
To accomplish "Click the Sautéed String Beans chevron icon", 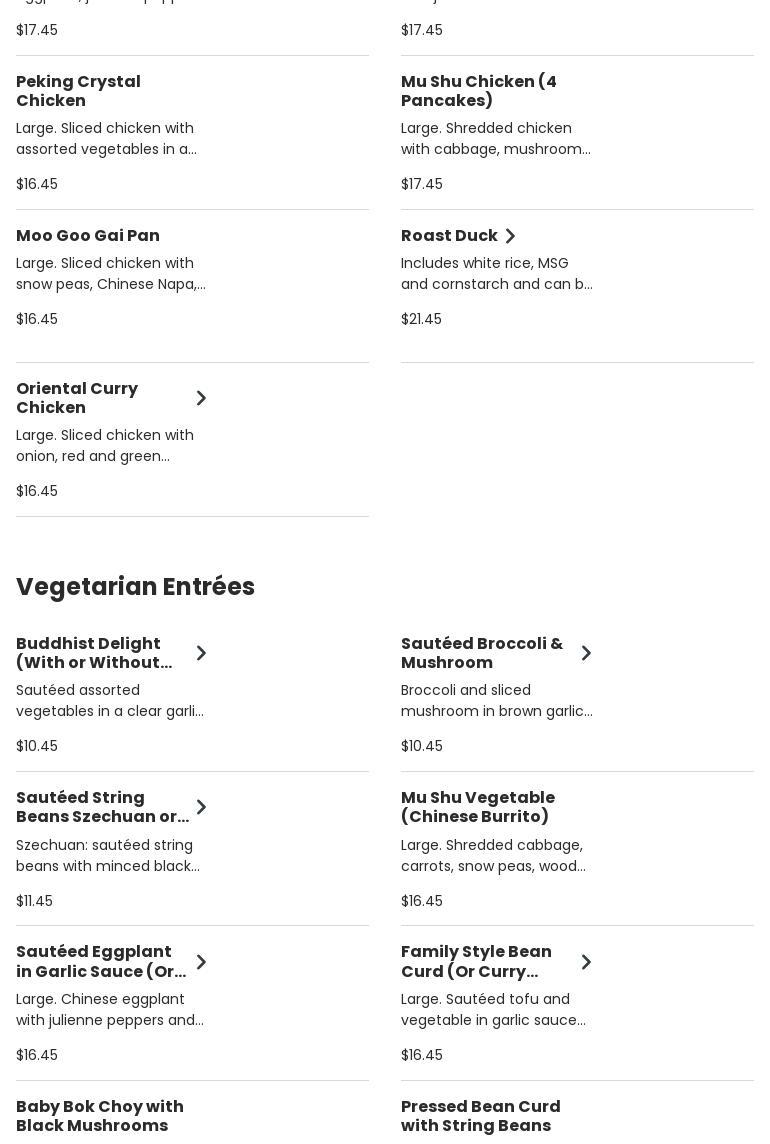I will click(x=201, y=807).
